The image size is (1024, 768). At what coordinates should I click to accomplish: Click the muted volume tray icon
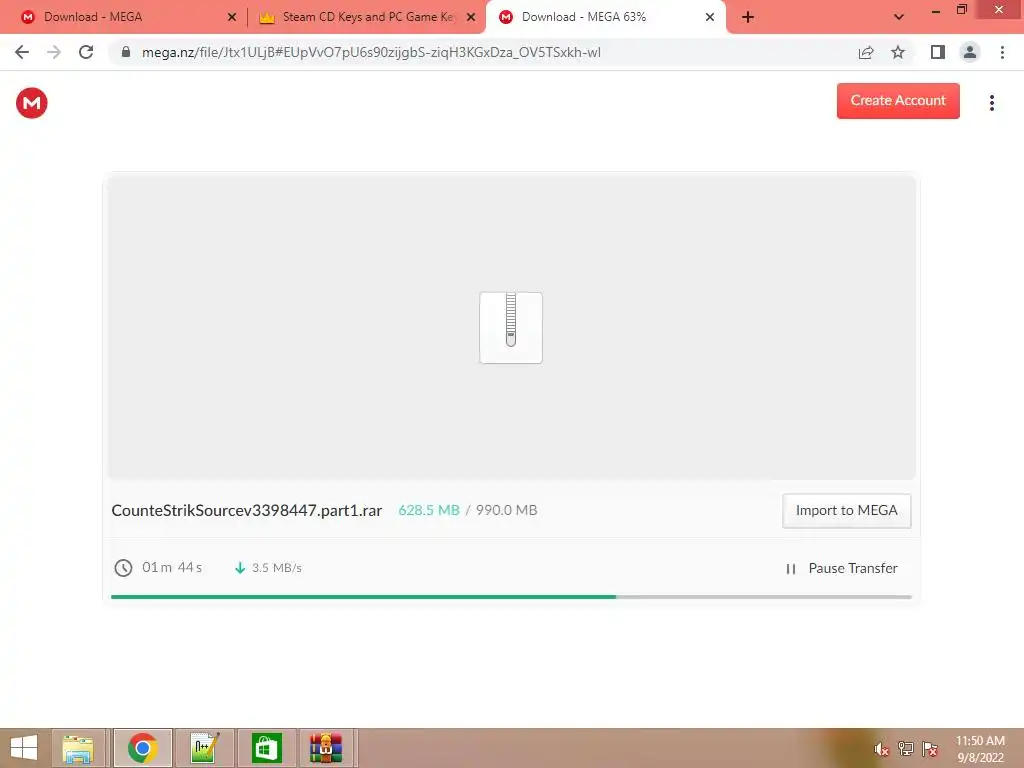(881, 749)
